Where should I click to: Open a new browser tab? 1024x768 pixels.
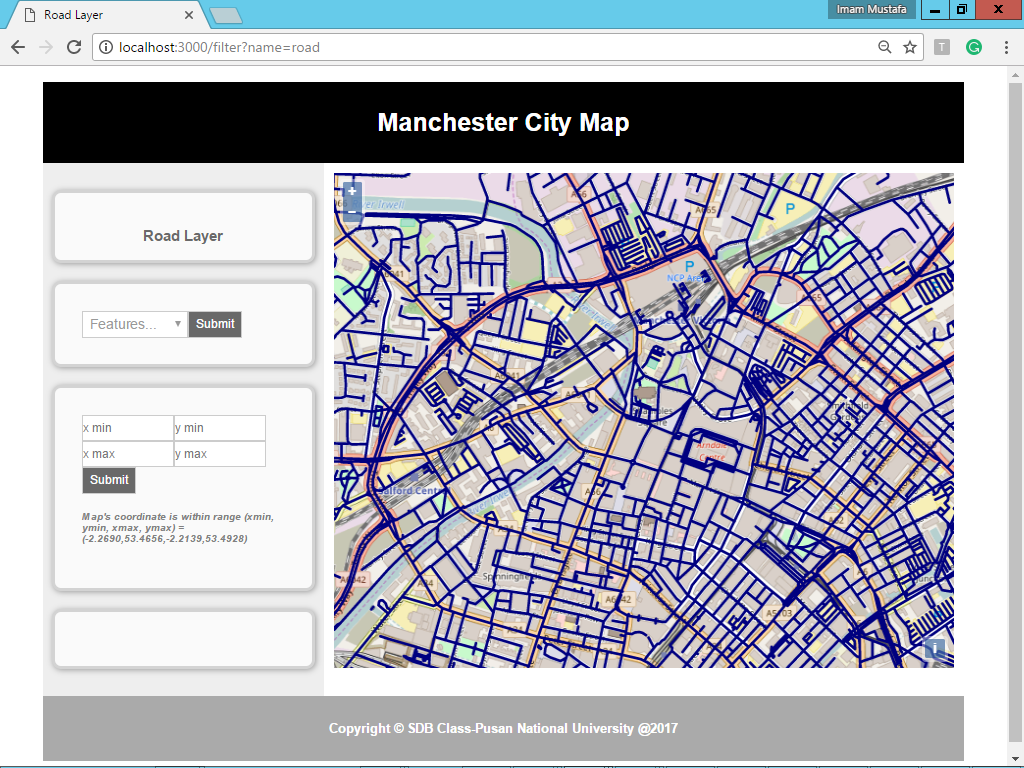227,16
